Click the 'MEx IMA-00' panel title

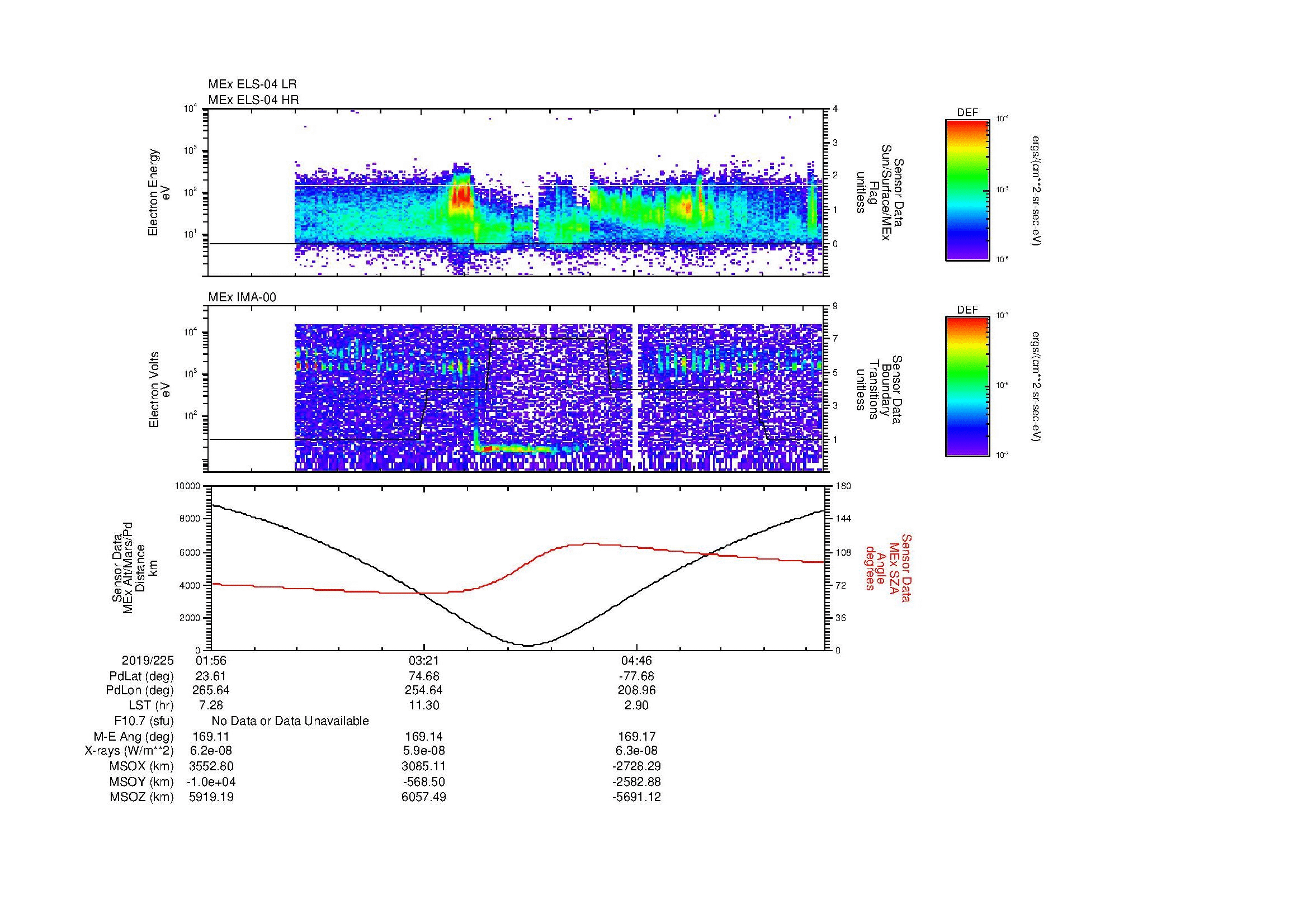(242, 297)
